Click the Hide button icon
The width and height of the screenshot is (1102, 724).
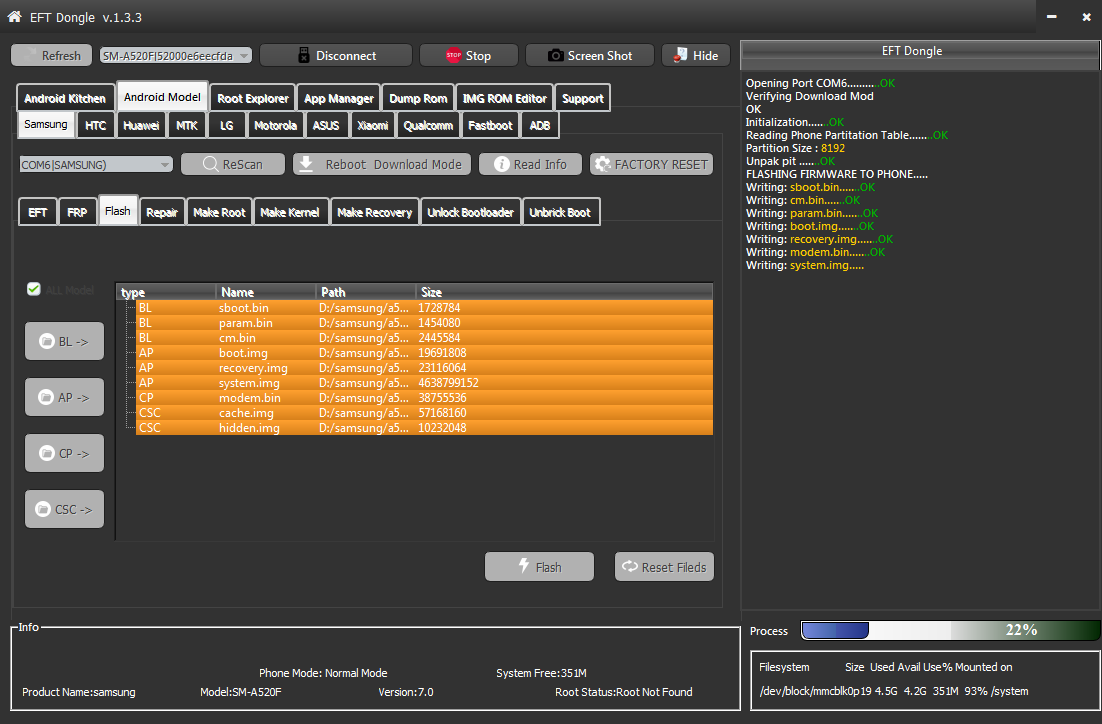[x=680, y=56]
